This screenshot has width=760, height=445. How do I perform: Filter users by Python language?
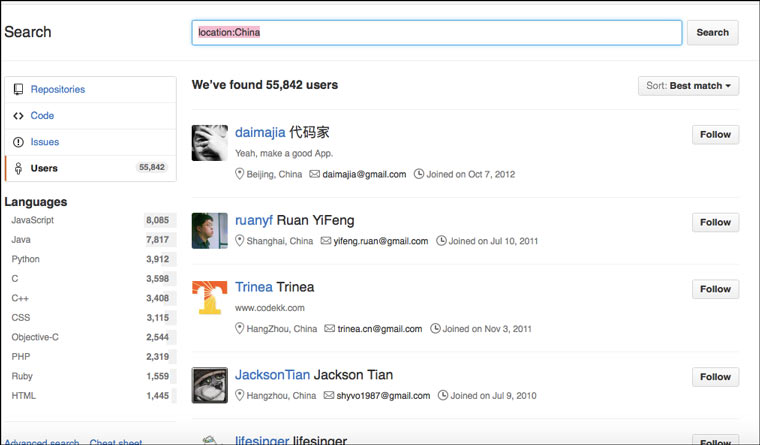coord(25,259)
